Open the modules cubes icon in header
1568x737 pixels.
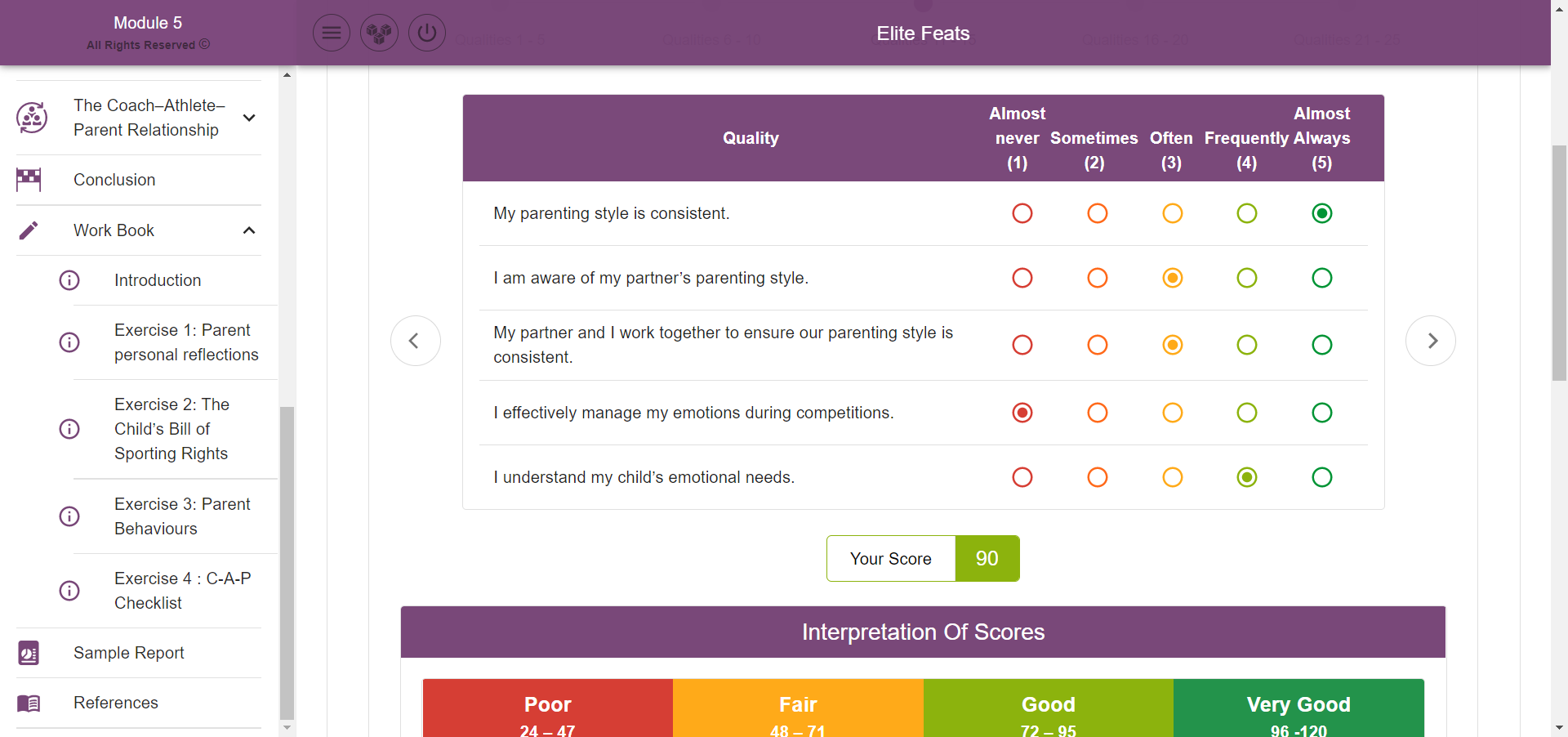pos(379,33)
